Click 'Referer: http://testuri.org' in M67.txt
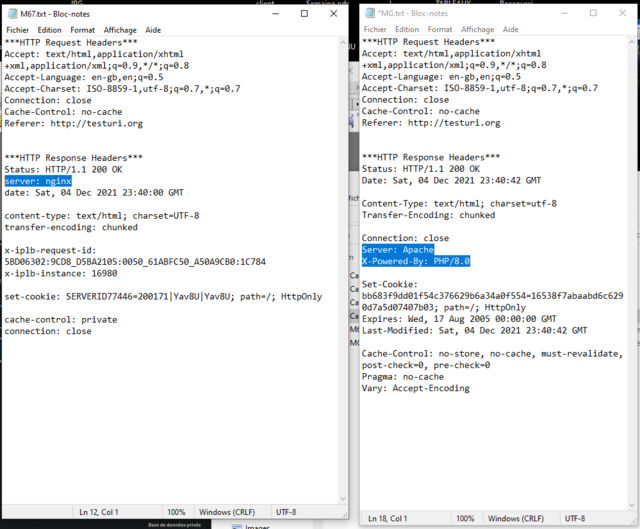640x529 pixels. tap(74, 123)
